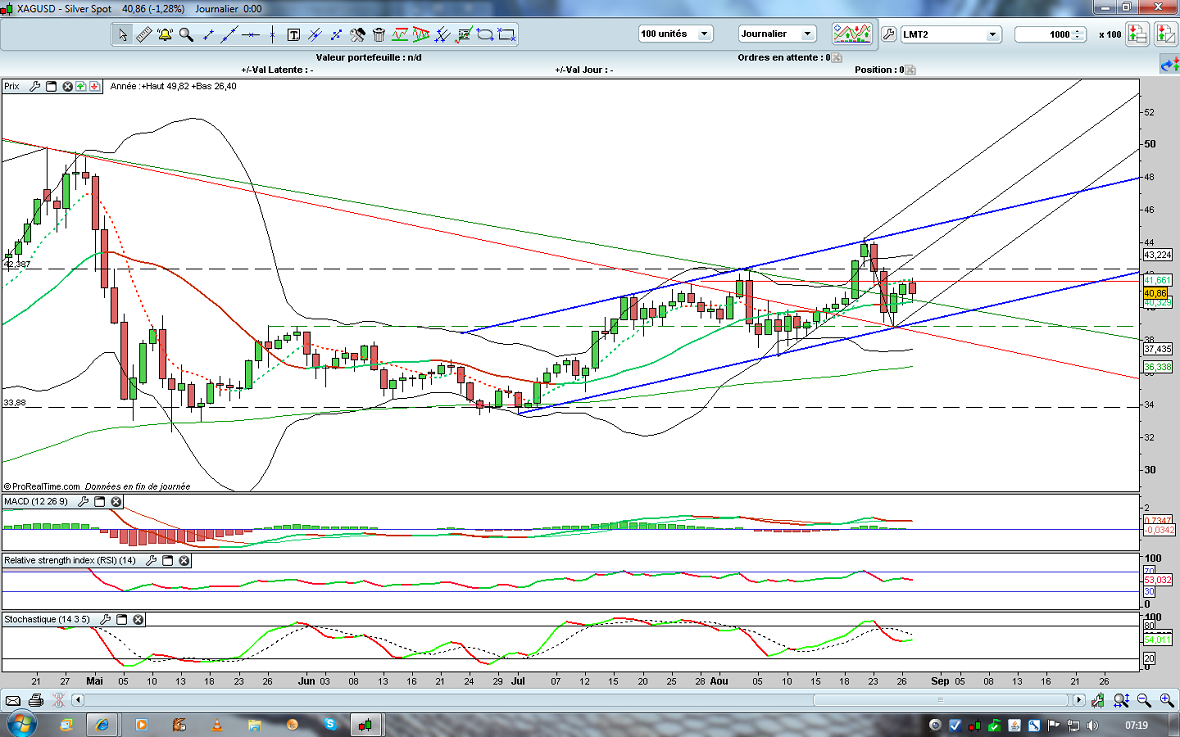
Task: Activate the magnifier zoom tool
Action: pyautogui.click(x=186, y=34)
